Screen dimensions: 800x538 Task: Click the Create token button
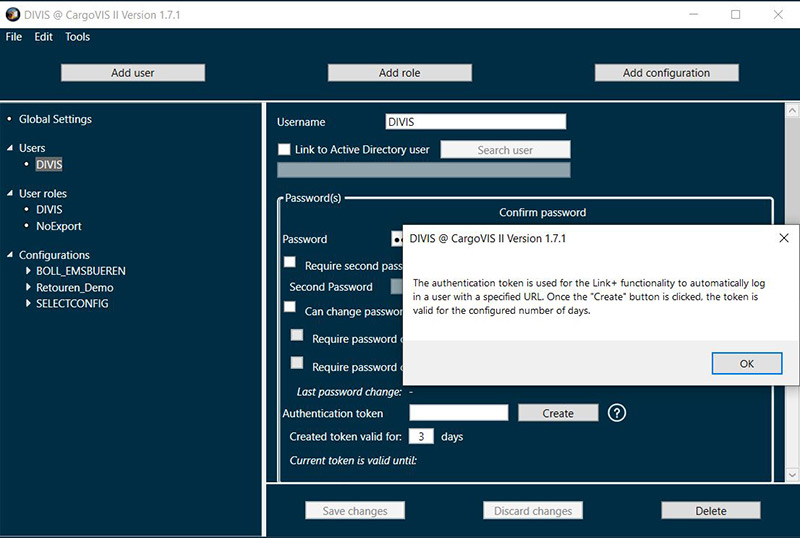pos(558,413)
